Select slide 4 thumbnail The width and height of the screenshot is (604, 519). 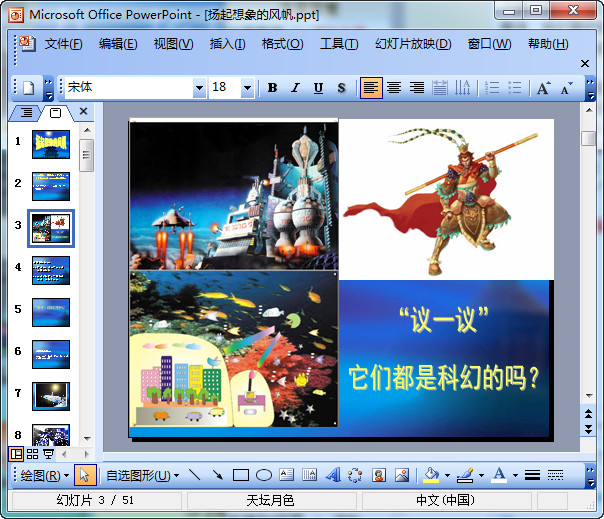[51, 270]
